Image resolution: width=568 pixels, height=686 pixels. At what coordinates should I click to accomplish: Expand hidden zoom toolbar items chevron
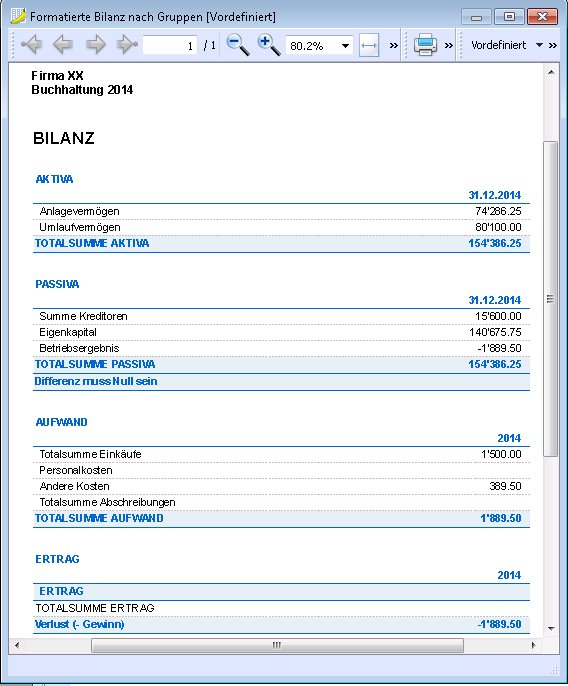pos(394,45)
